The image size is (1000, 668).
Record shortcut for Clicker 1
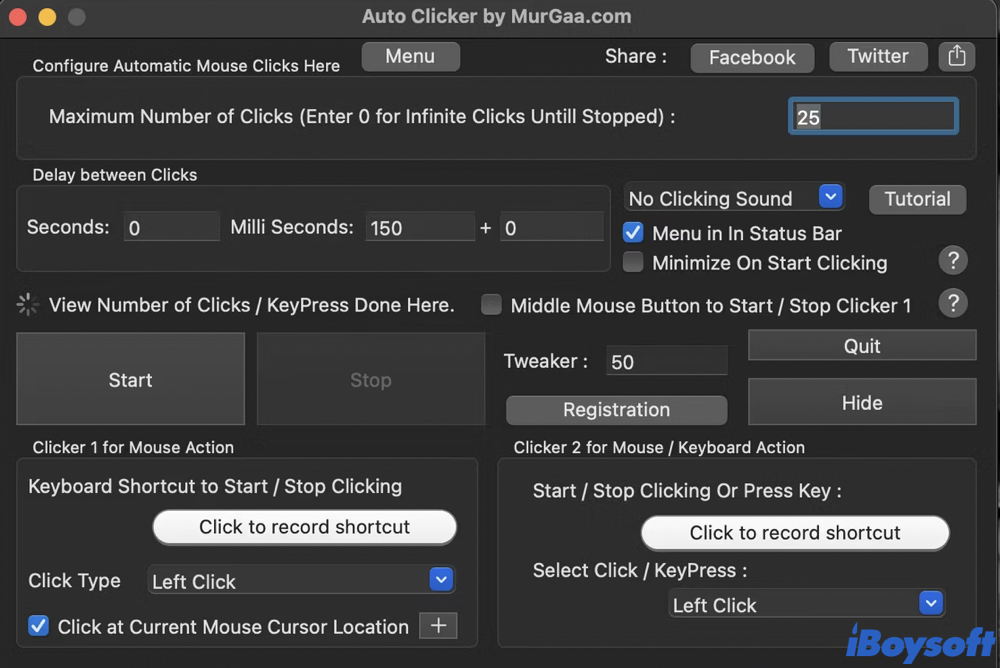click(x=304, y=527)
